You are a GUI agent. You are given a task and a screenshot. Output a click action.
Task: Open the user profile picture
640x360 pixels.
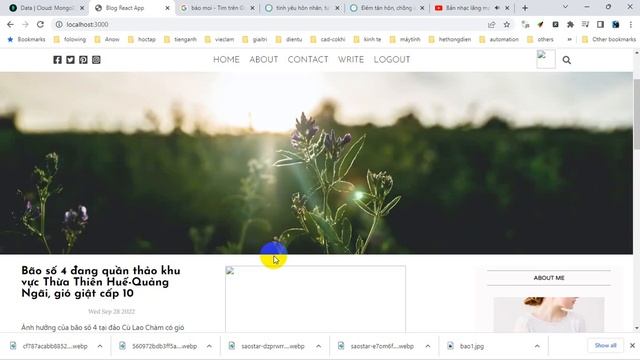(x=546, y=59)
